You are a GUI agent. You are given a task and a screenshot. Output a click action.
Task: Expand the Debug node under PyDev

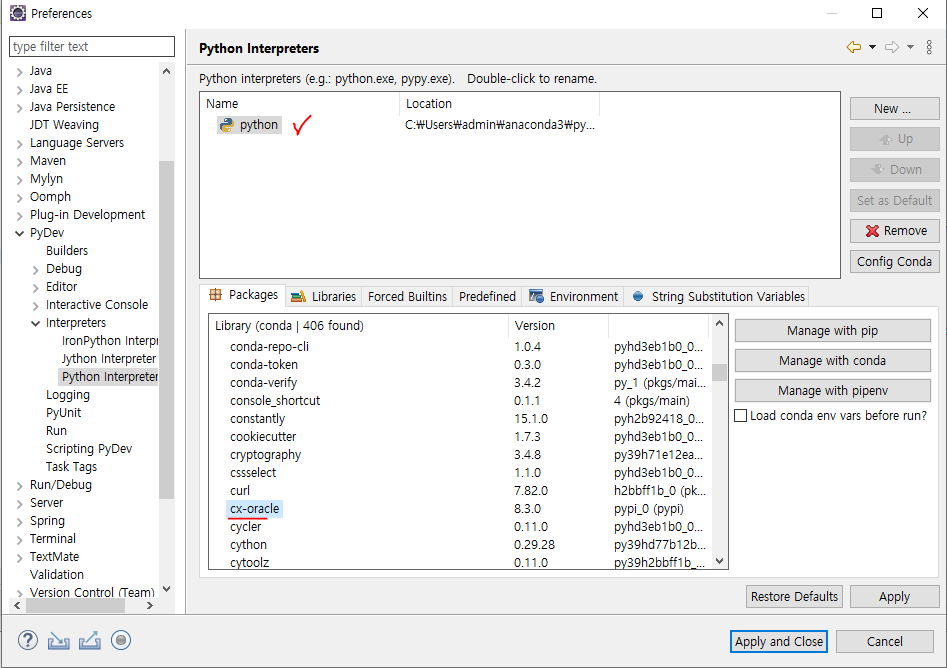36,270
